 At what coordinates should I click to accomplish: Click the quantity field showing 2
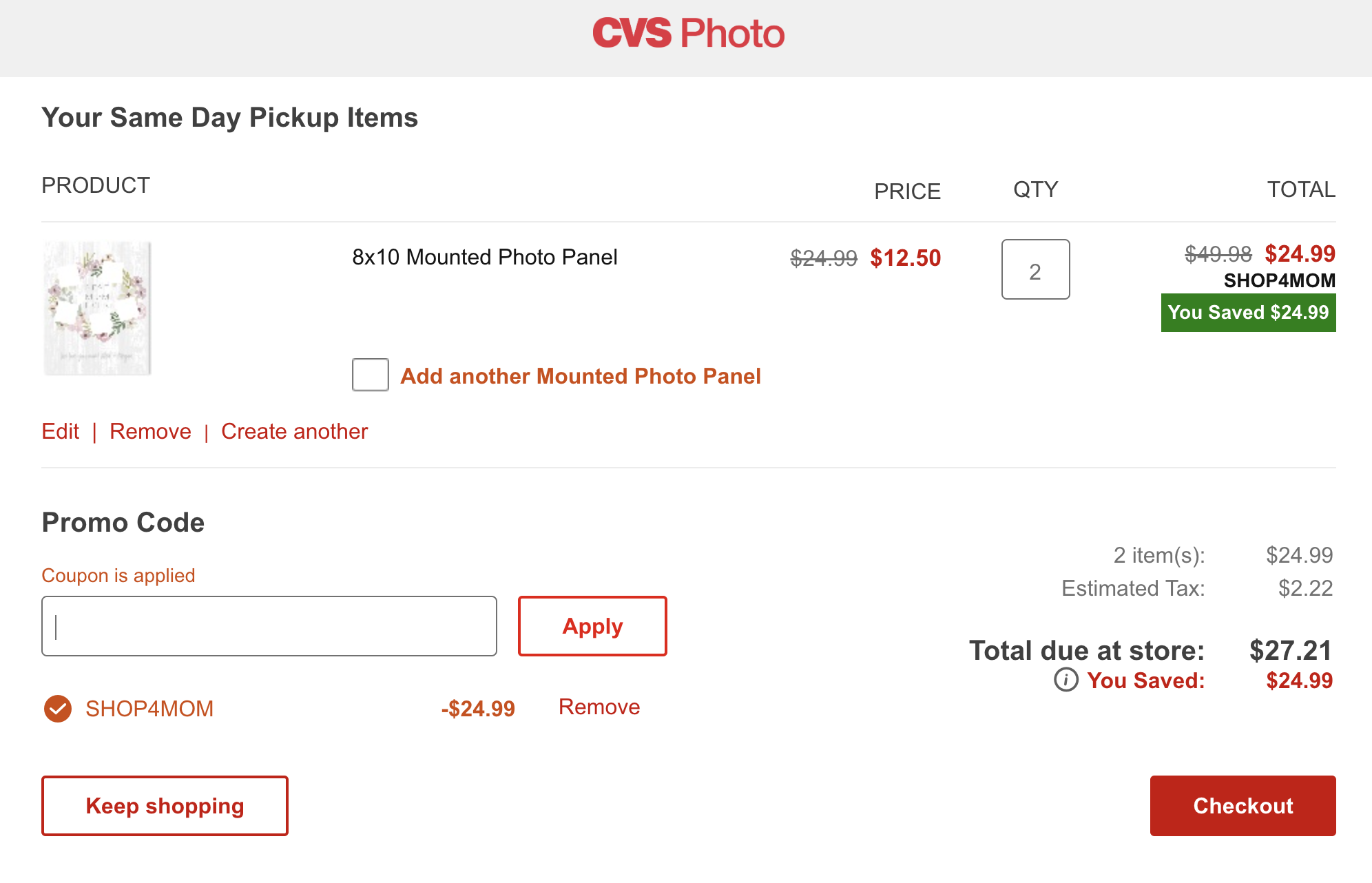click(x=1035, y=269)
